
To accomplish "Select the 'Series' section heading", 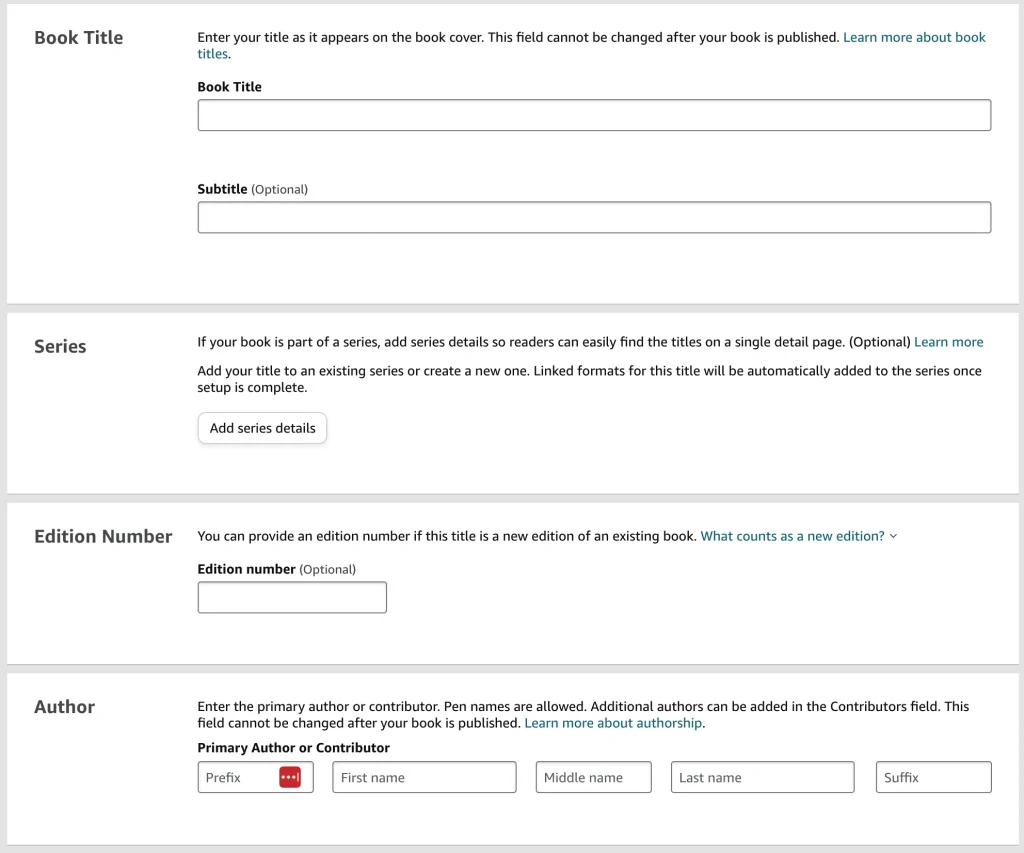I will pyautogui.click(x=60, y=347).
